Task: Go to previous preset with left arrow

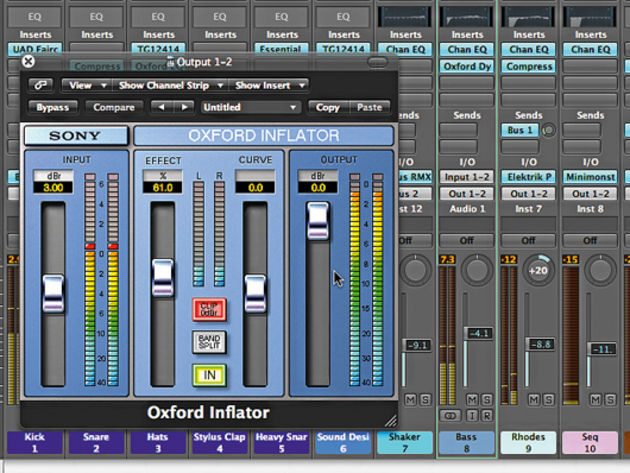Action: click(x=162, y=107)
